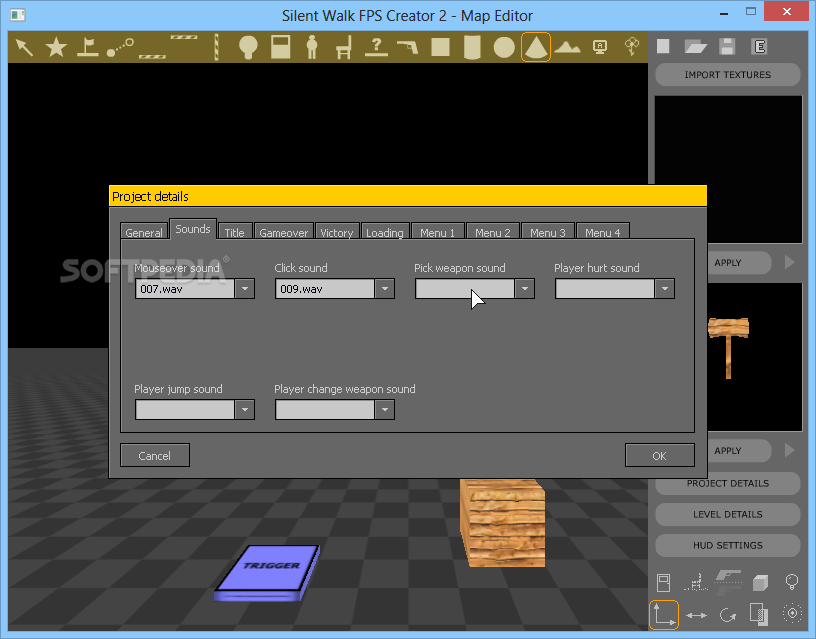Open the Click sound dropdown
The height and width of the screenshot is (639, 816).
[385, 289]
